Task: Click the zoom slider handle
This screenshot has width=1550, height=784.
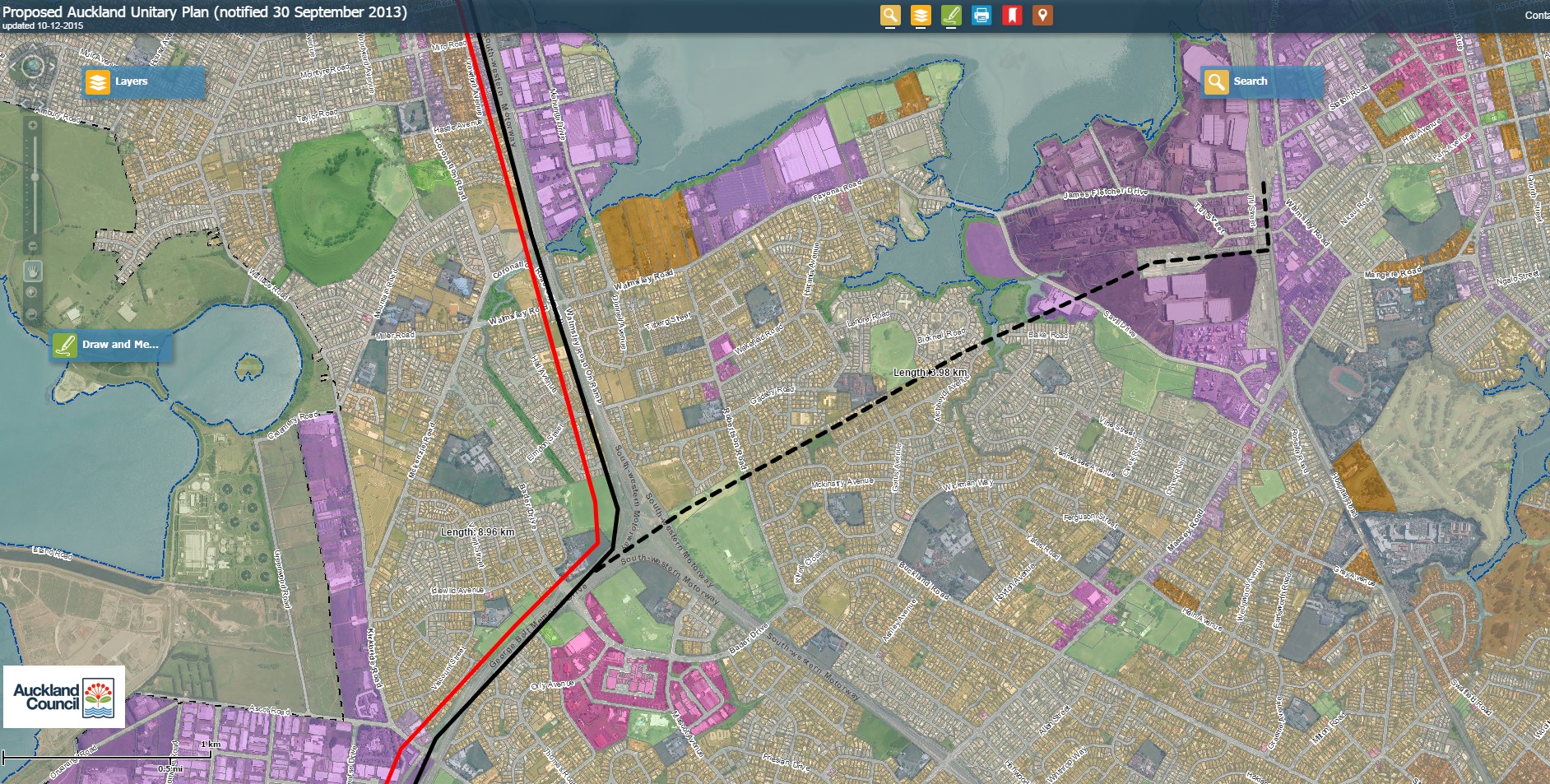Action: click(x=34, y=178)
